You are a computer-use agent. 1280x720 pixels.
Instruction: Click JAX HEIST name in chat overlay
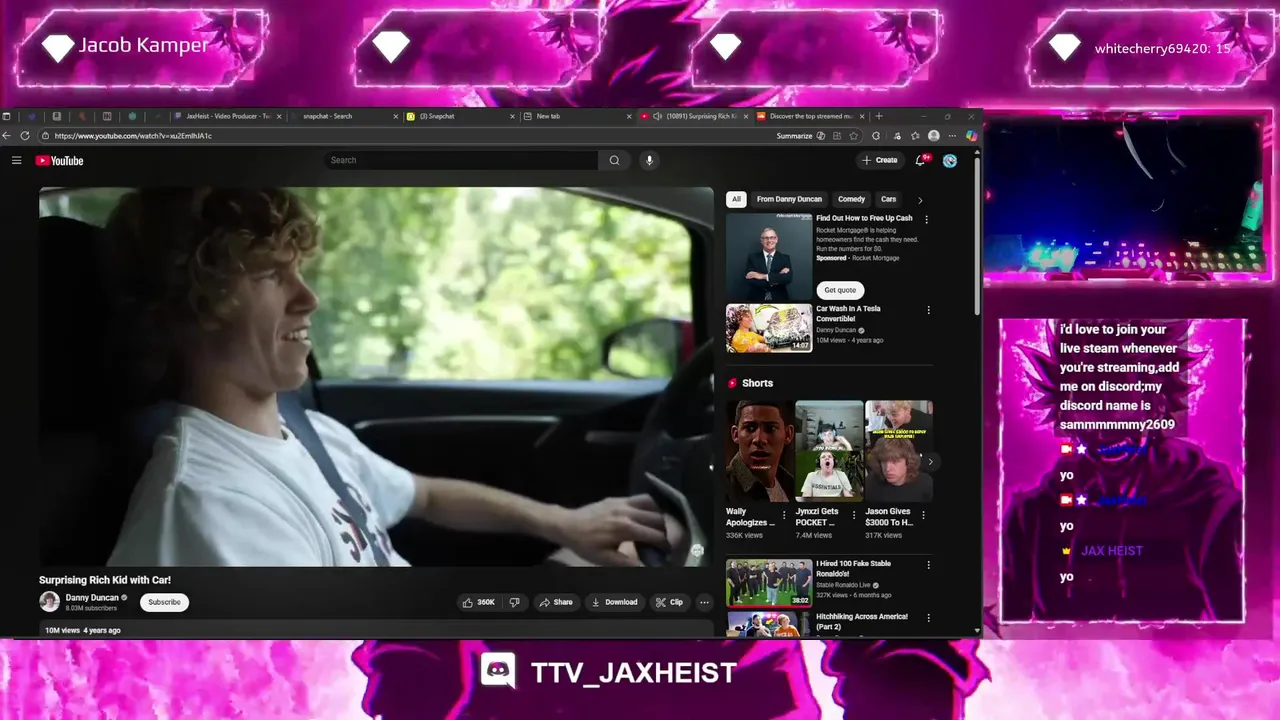pyautogui.click(x=1111, y=551)
